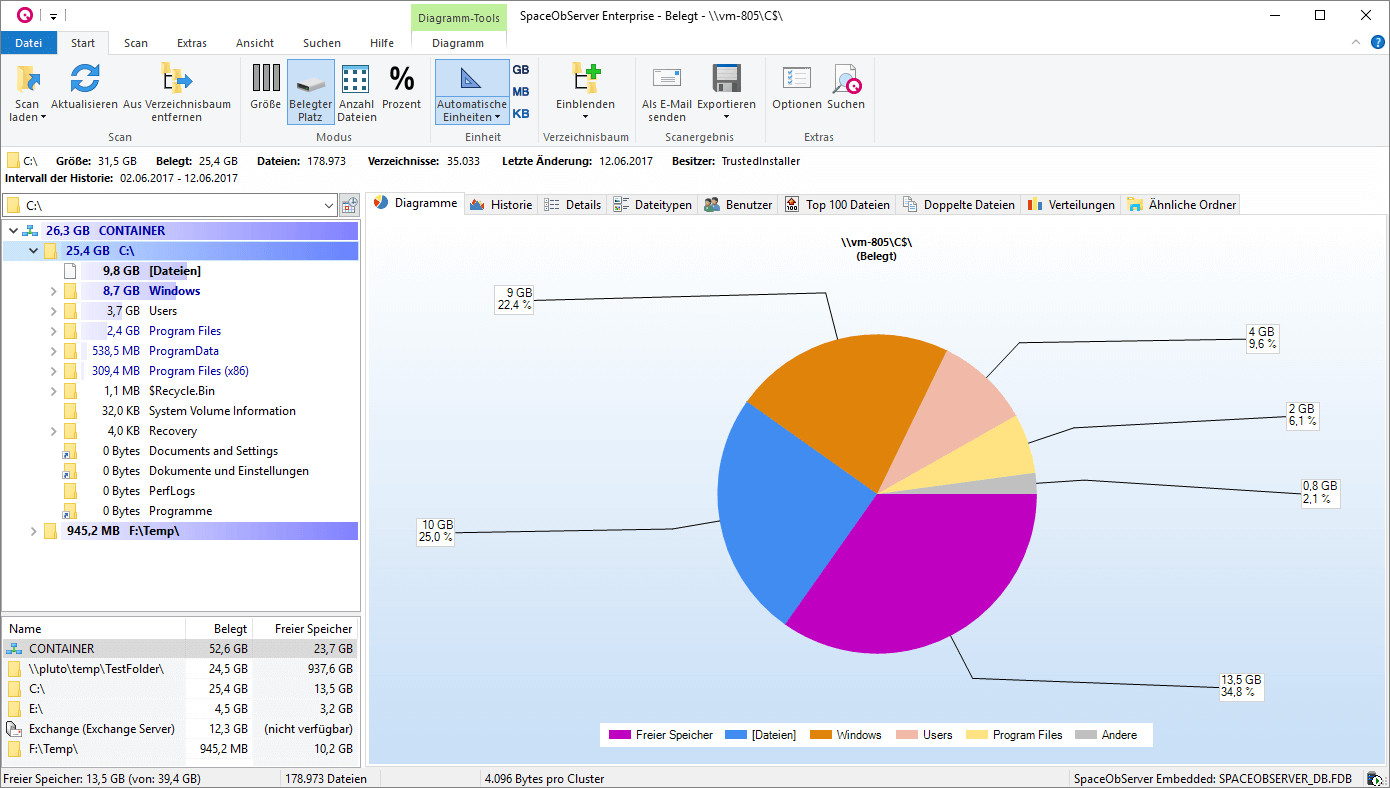Click the [Dateien] legend blue swatch
This screenshot has width=1390, height=788.
click(735, 735)
